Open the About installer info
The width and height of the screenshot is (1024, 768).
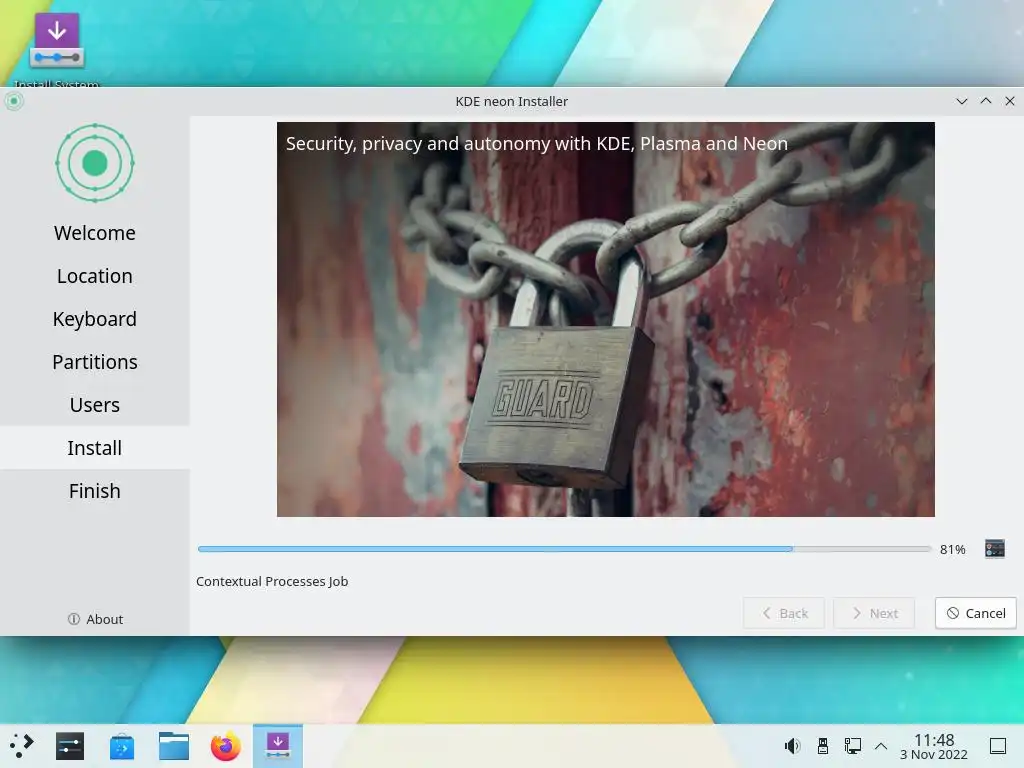[x=95, y=619]
